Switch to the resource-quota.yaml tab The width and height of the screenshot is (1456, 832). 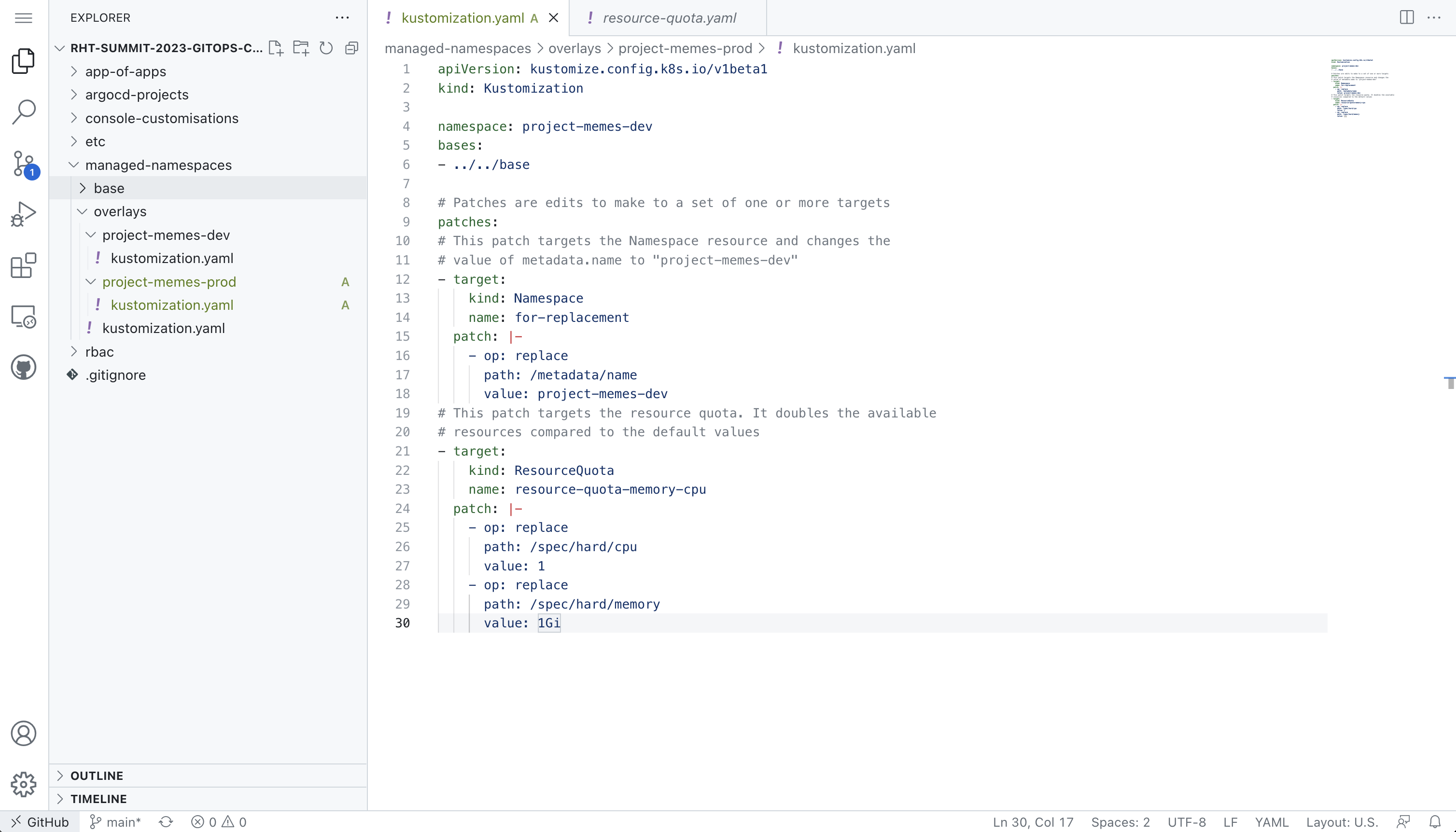(669, 18)
